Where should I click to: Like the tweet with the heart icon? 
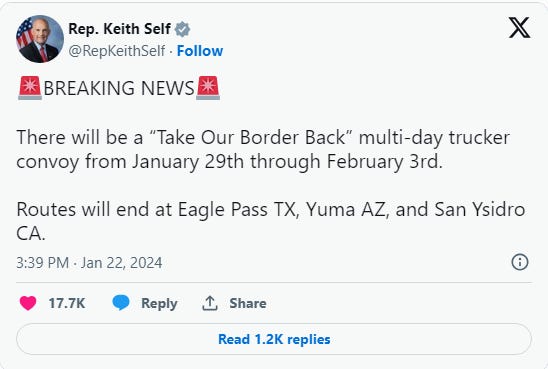(x=28, y=303)
